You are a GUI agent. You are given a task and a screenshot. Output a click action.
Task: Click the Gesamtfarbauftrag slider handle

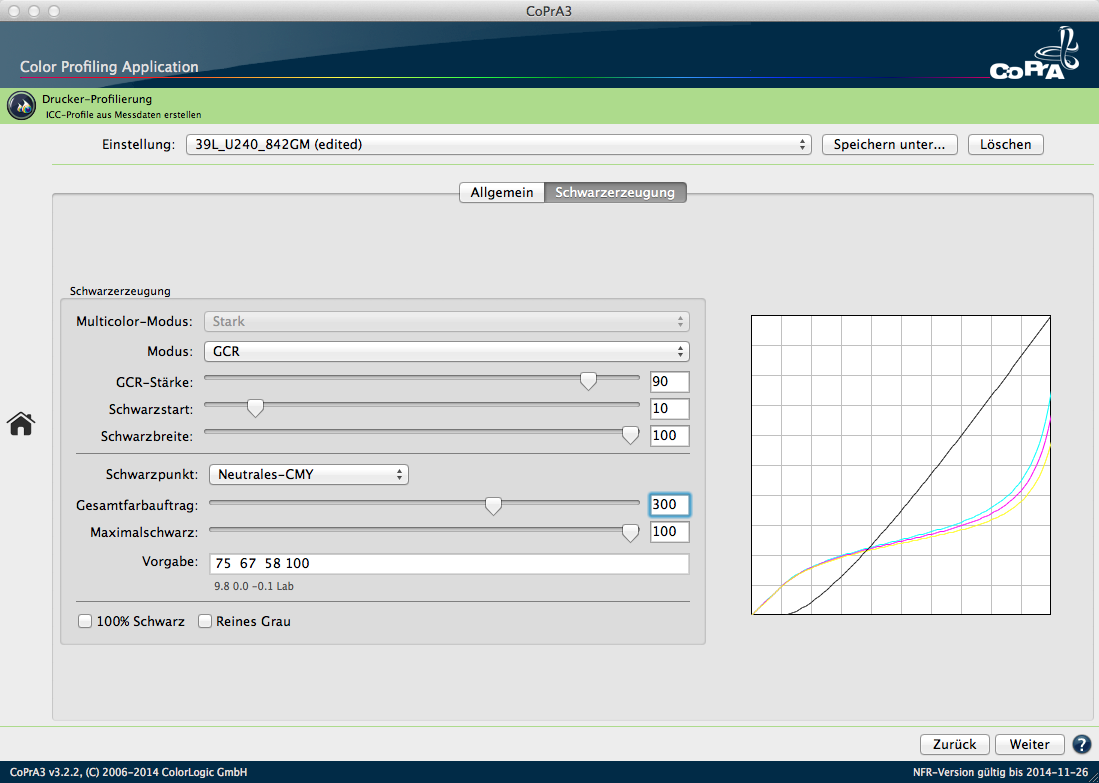493,506
